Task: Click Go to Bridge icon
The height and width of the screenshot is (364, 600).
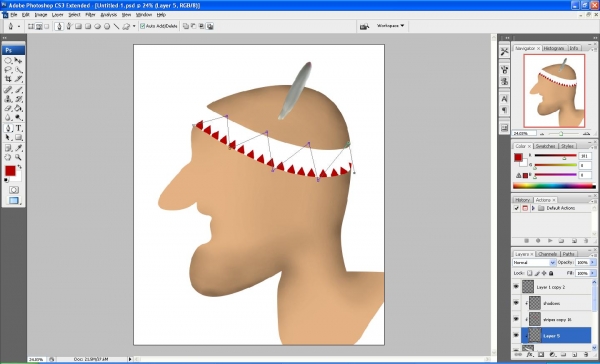Action: 364,26
